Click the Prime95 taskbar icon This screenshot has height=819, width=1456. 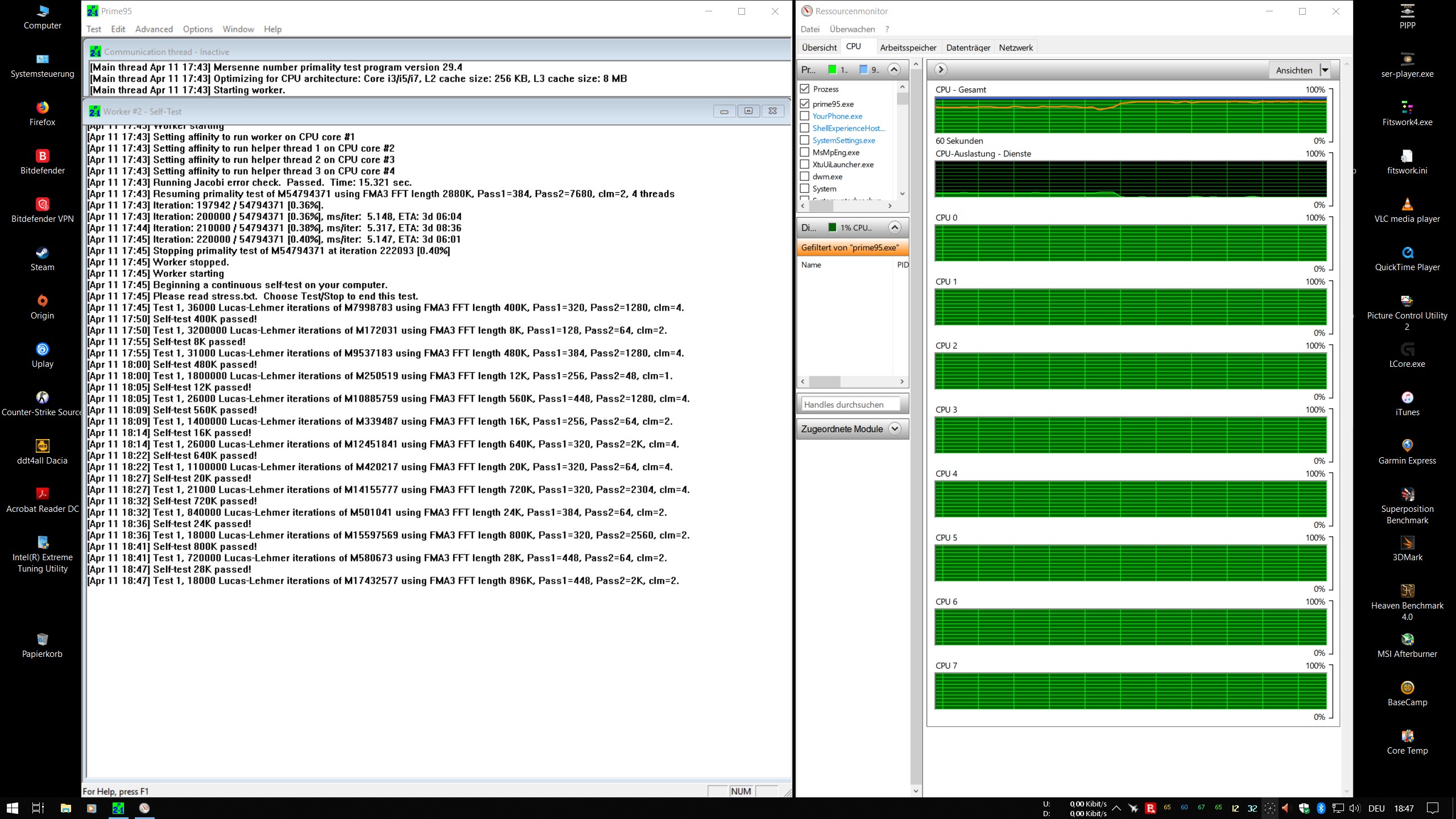pyautogui.click(x=118, y=808)
